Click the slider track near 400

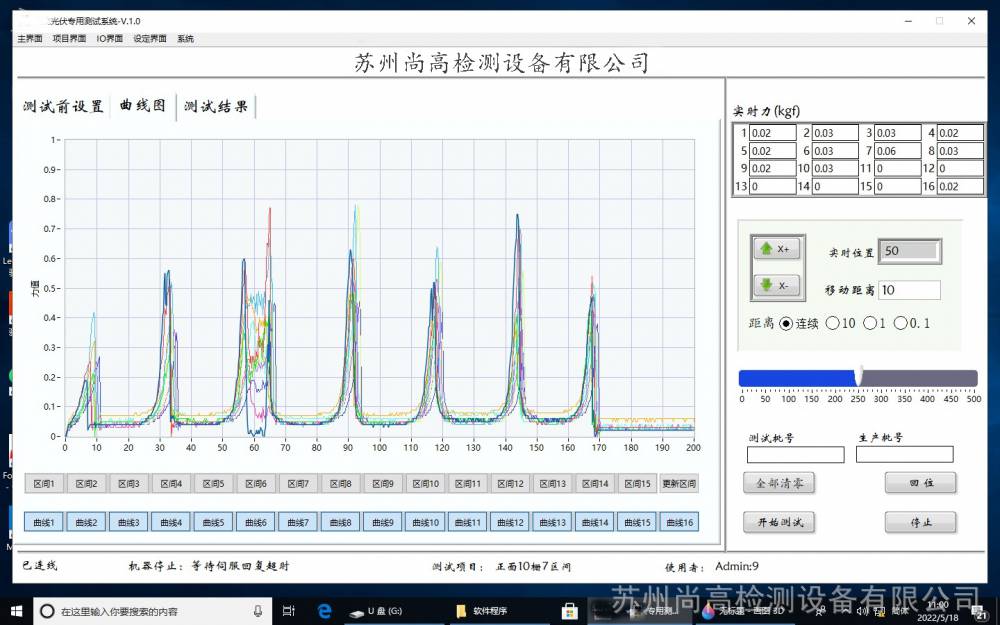pos(927,378)
